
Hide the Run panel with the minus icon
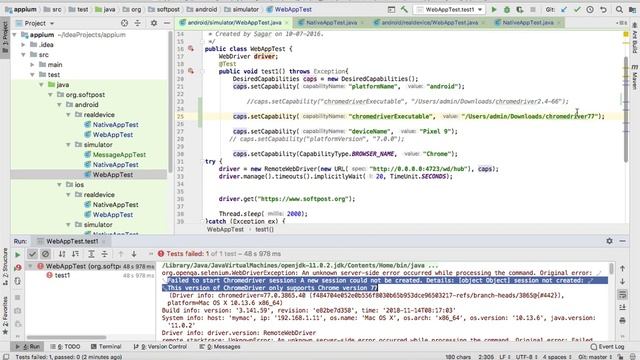(x=622, y=241)
